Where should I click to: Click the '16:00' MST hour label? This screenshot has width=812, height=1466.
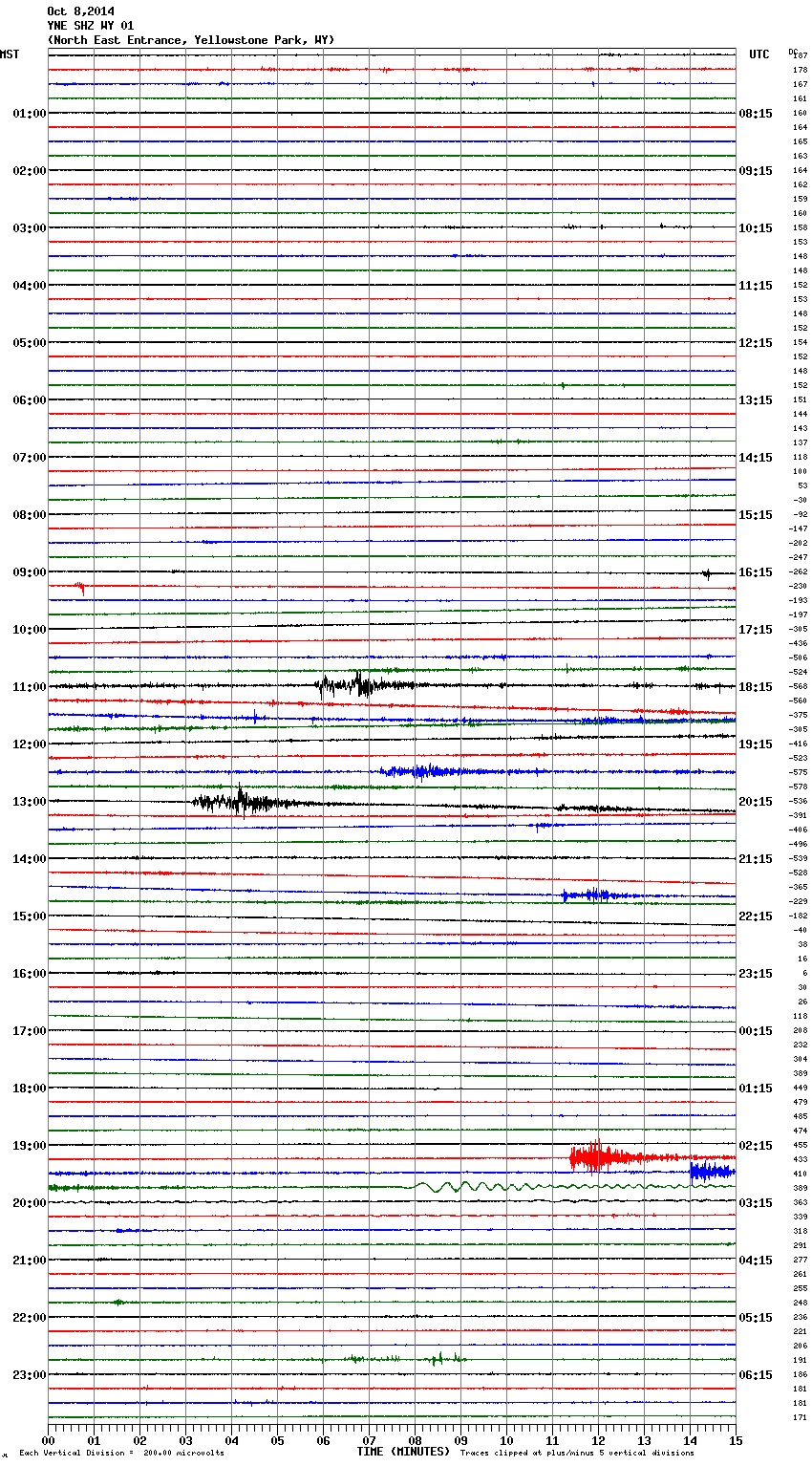(30, 974)
